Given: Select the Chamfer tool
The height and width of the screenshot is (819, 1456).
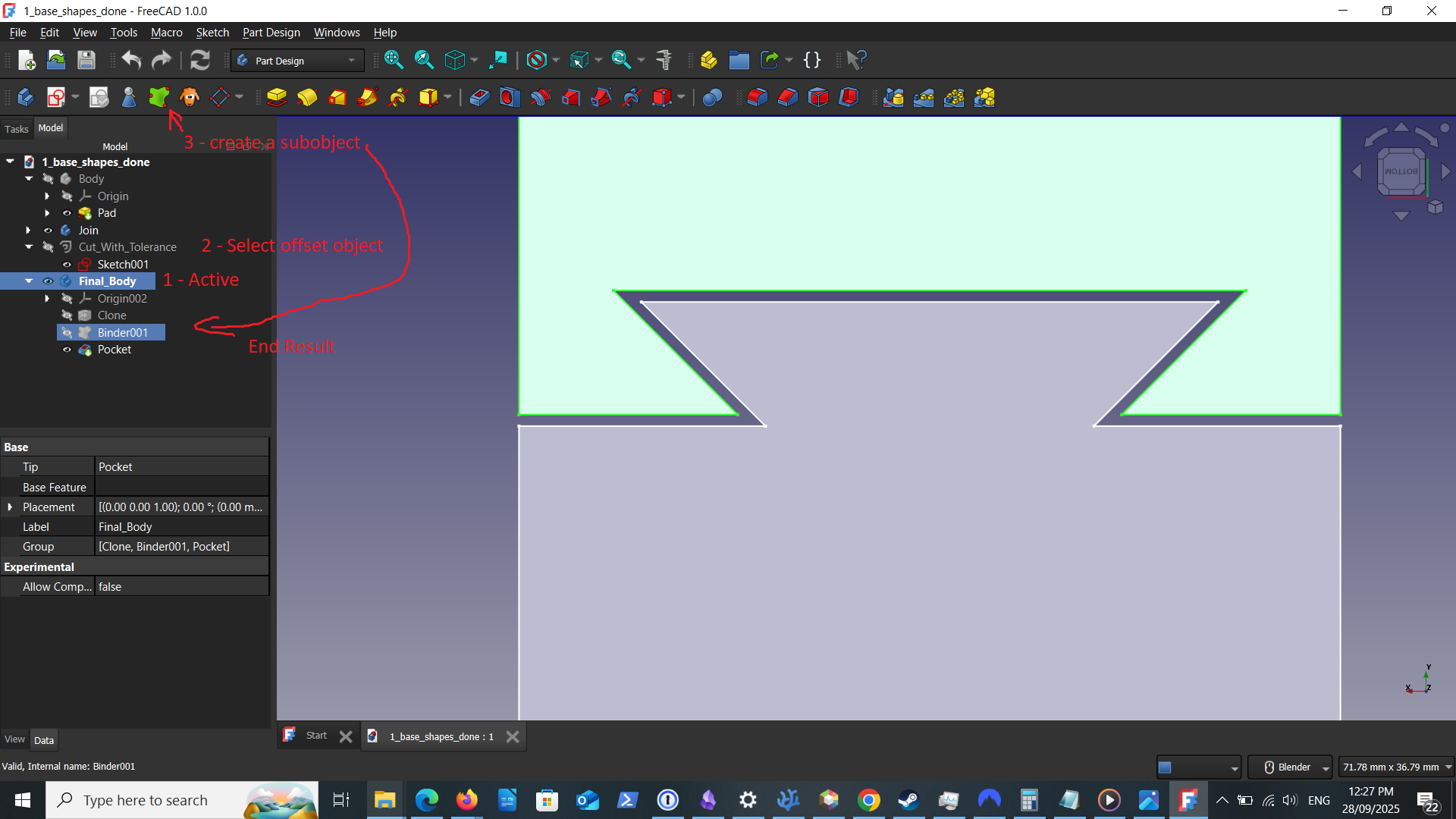Looking at the screenshot, I should click(788, 97).
